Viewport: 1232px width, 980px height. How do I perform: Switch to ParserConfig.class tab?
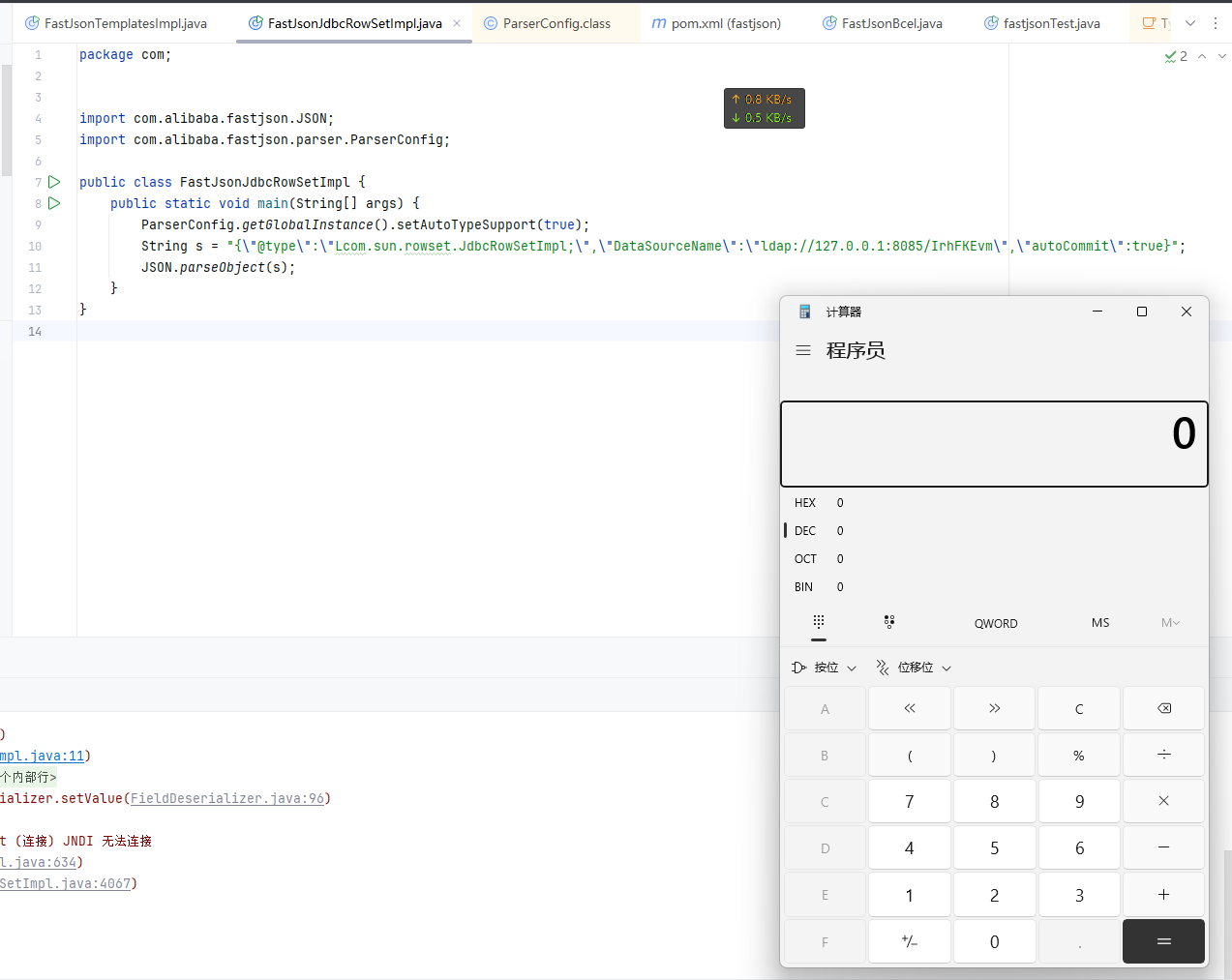point(547,23)
